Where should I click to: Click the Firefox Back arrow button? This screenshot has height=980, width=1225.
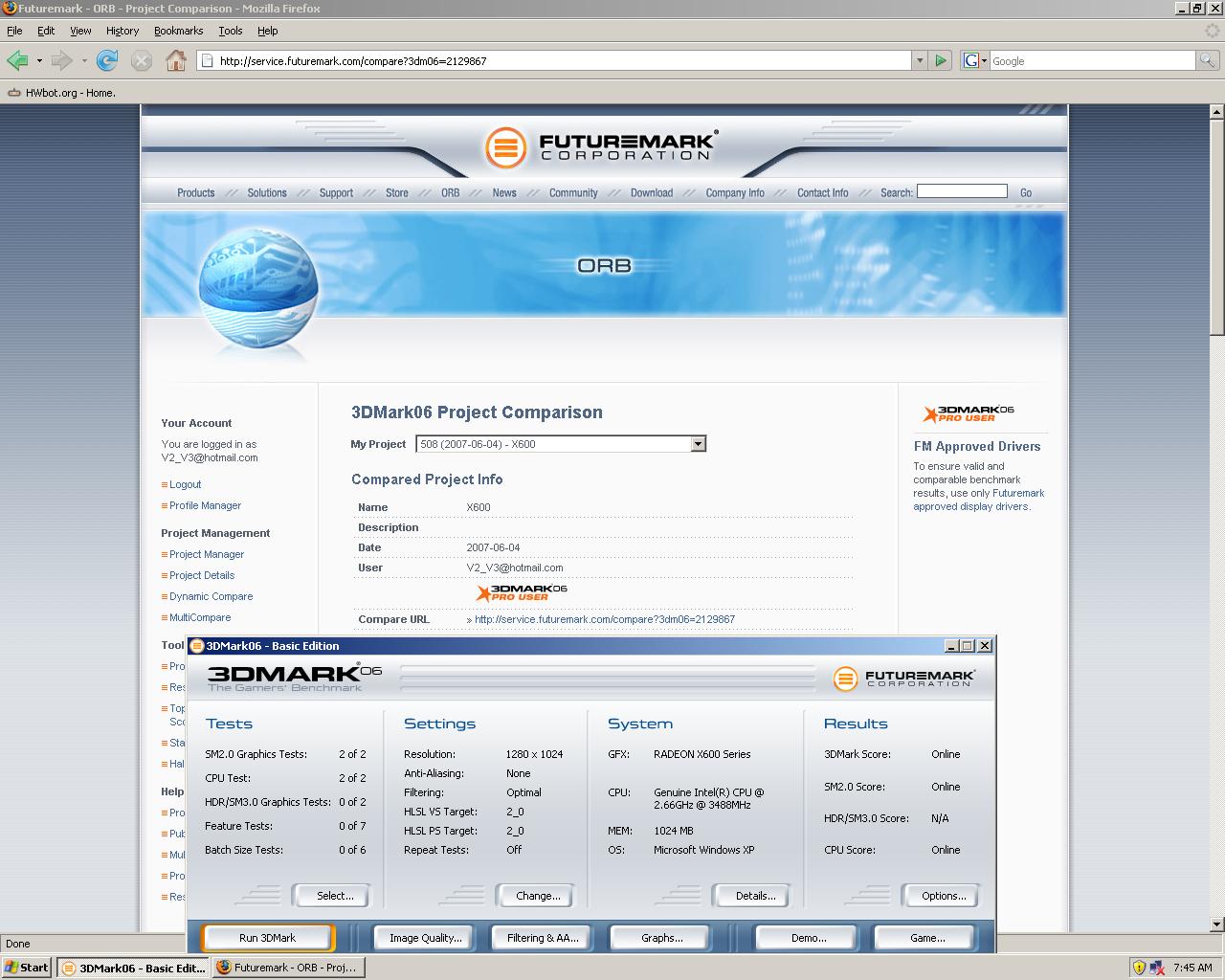pos(17,60)
